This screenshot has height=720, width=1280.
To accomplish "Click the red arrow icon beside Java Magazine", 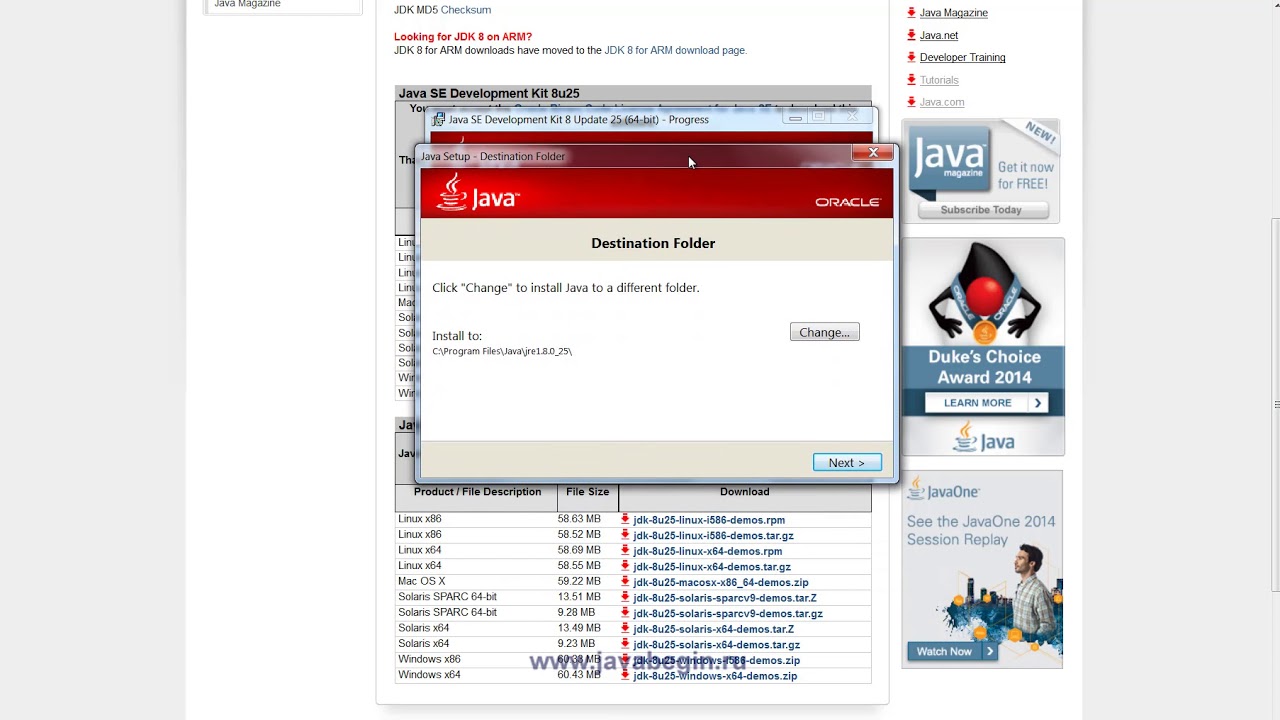I will (x=911, y=13).
